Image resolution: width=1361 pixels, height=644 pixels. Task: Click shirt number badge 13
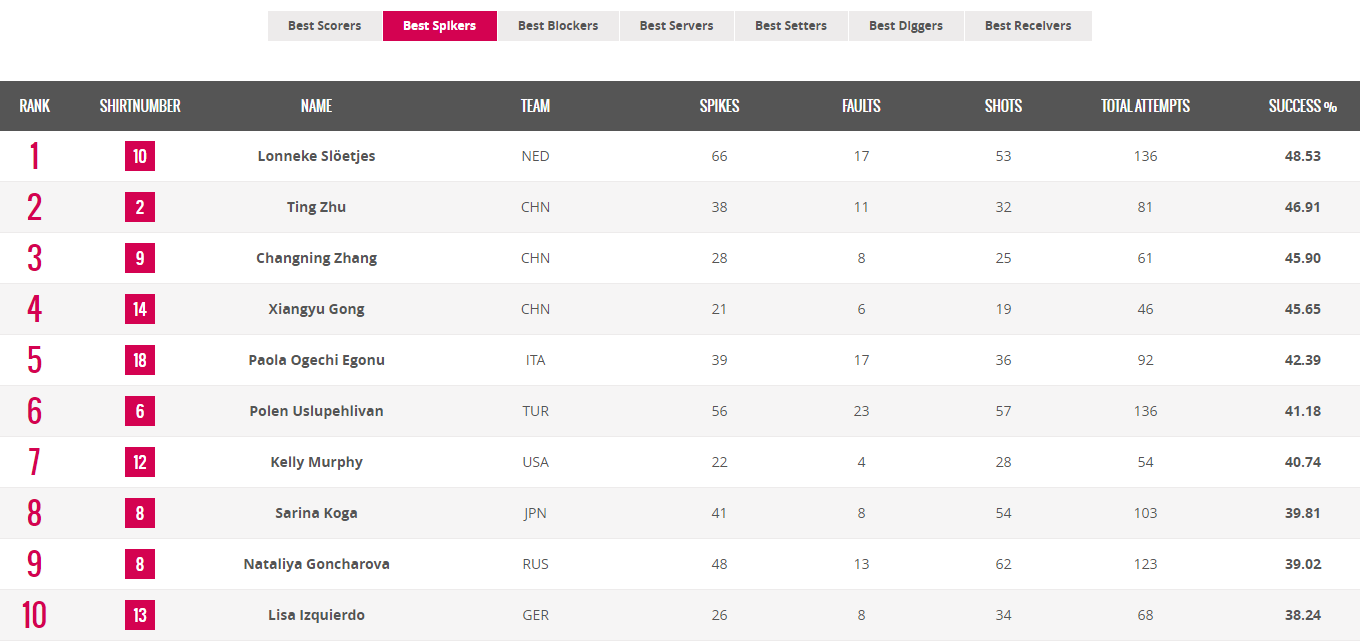(x=140, y=615)
